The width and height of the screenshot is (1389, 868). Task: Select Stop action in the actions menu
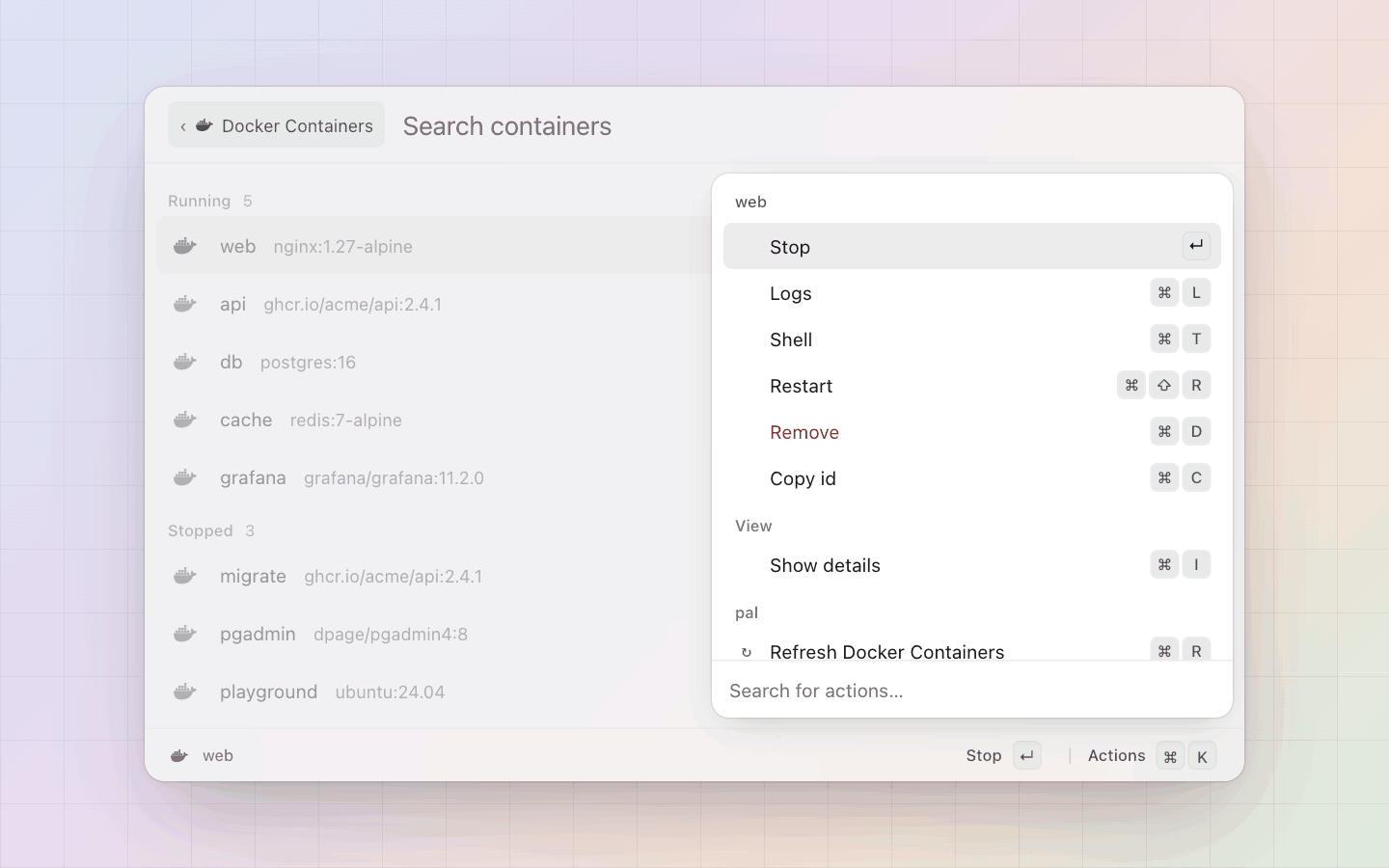[972, 247]
